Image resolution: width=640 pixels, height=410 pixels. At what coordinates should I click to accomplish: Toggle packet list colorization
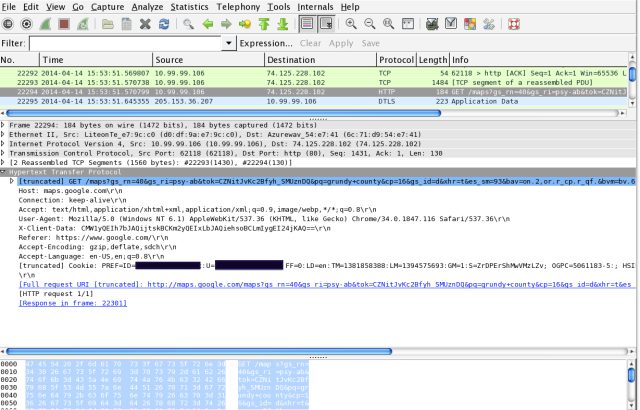[307, 24]
